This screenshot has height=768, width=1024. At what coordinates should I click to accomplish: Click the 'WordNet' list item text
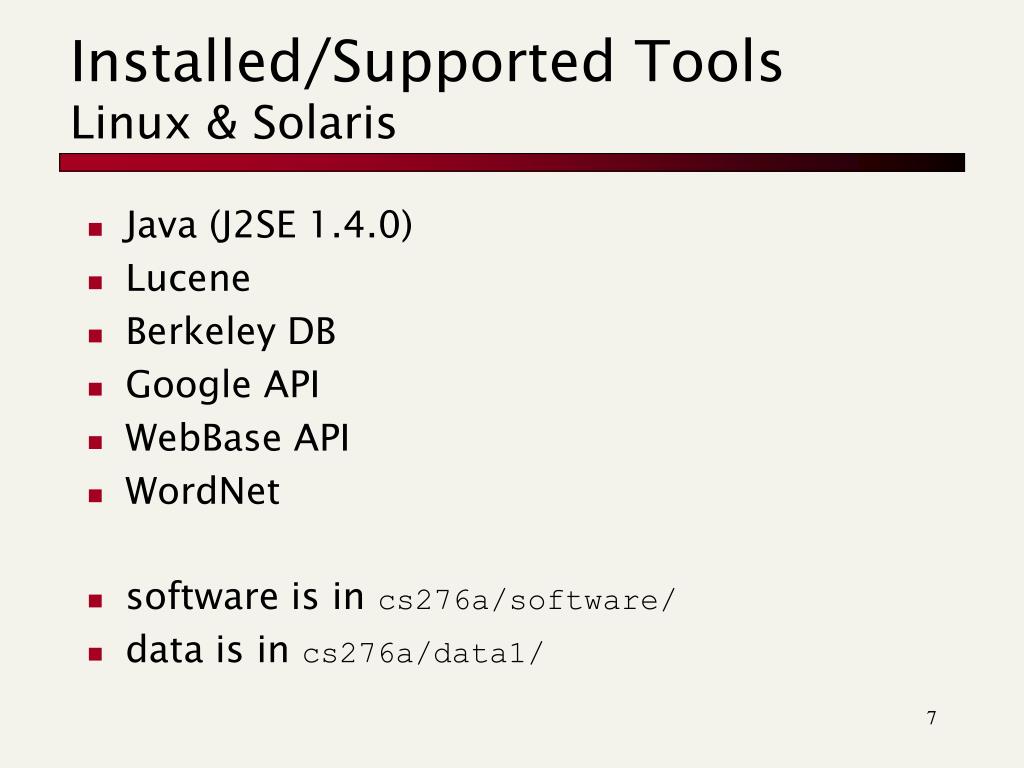pos(202,491)
